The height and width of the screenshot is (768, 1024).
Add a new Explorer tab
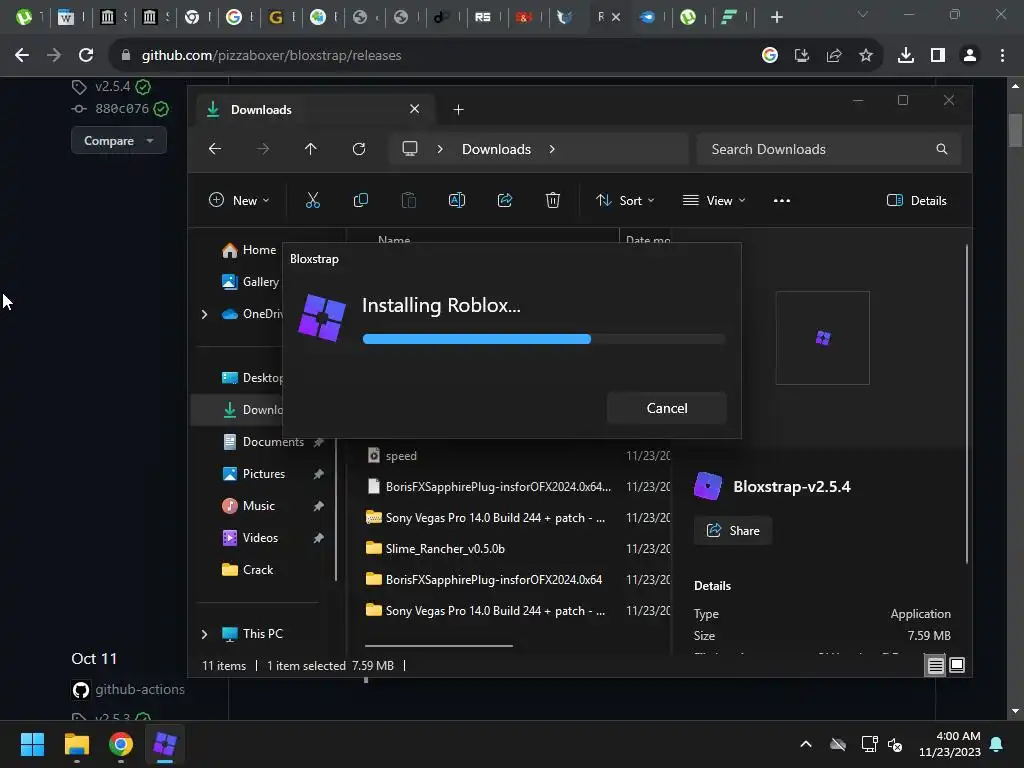(458, 110)
